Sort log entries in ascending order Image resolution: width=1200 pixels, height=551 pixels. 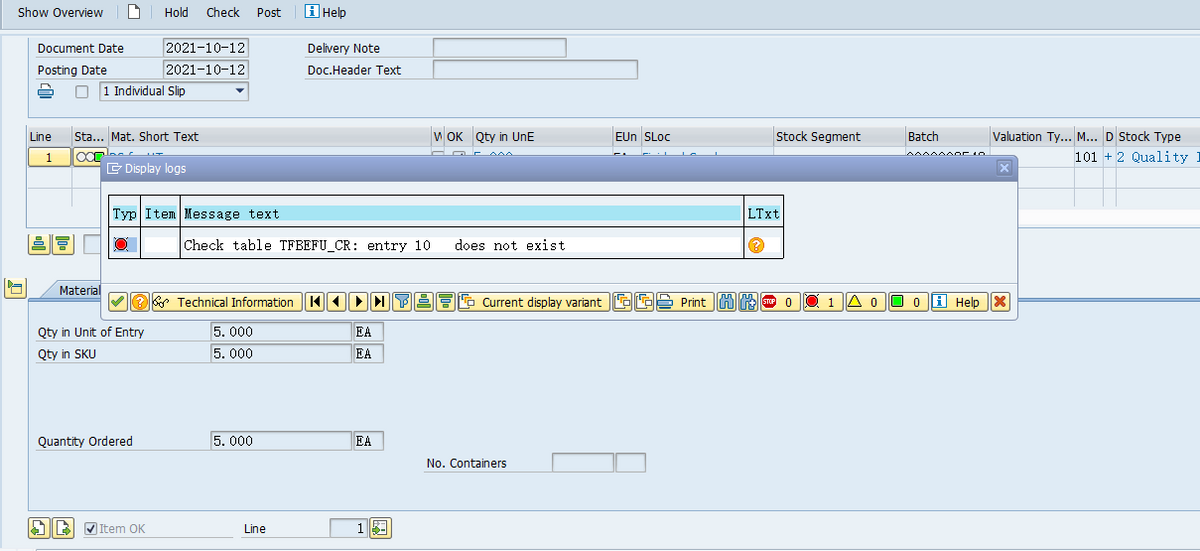(425, 302)
